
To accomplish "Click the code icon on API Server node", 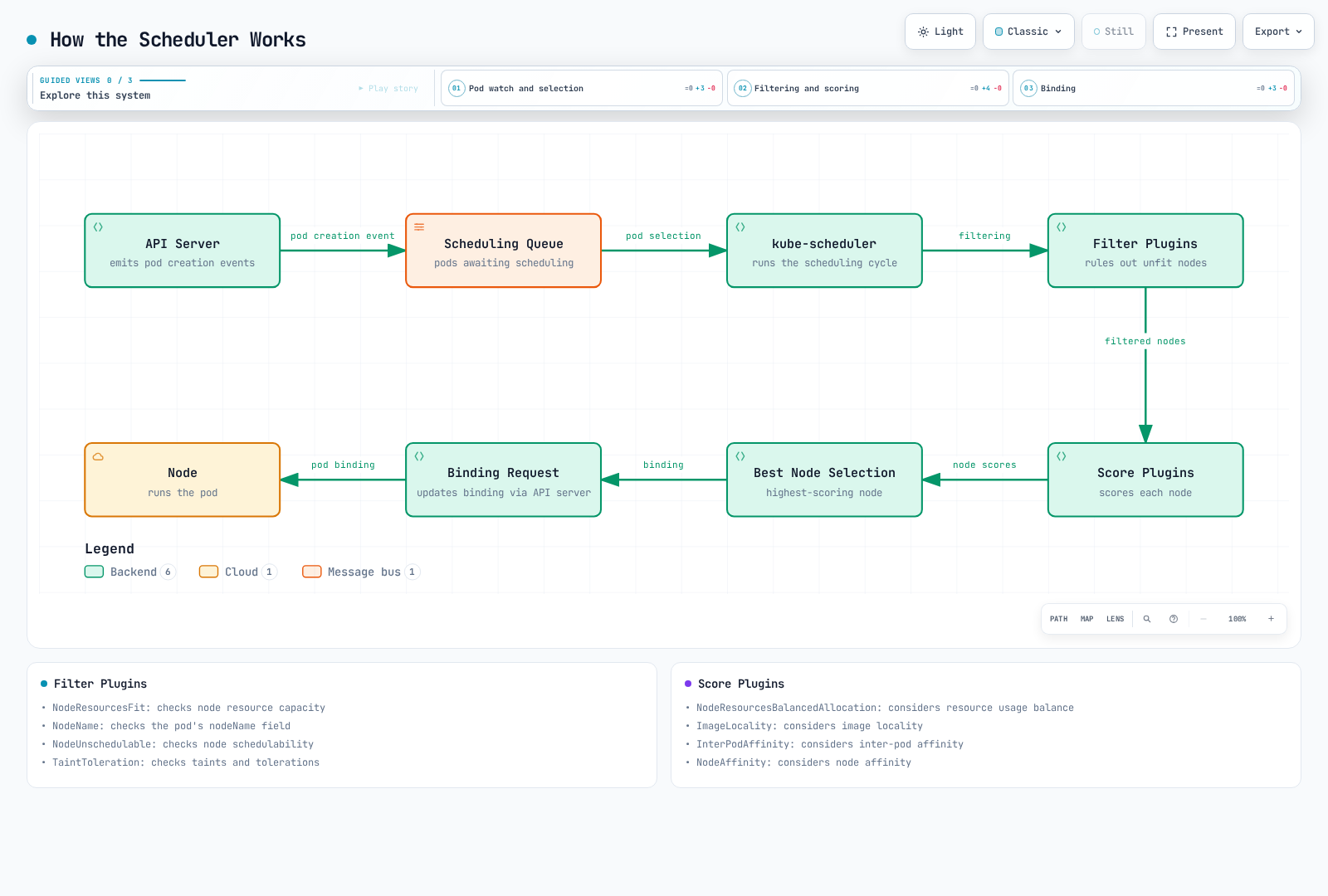I will click(98, 227).
